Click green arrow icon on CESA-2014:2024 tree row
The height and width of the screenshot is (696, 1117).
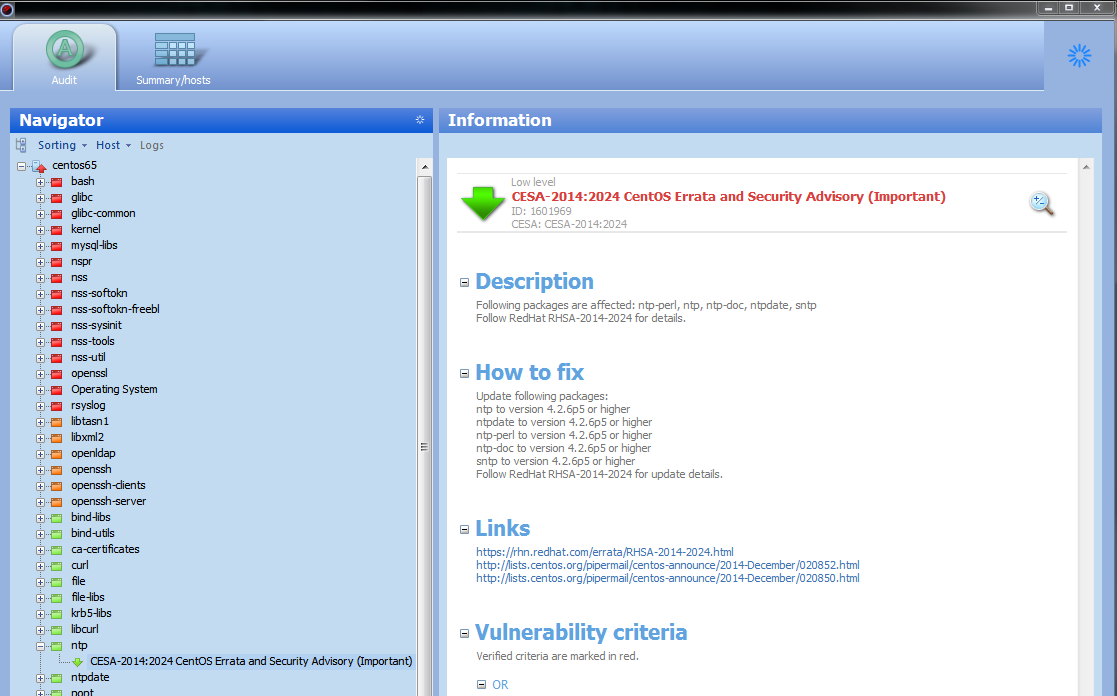[78, 663]
